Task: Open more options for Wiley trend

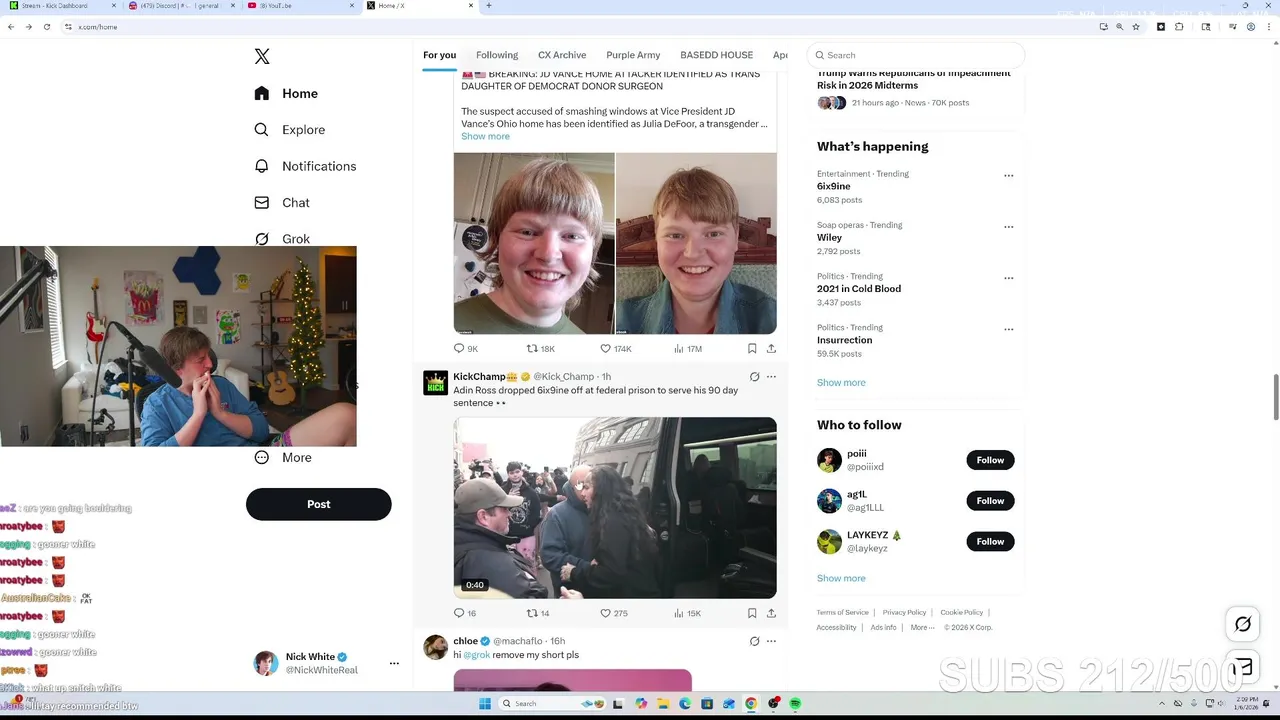Action: [1008, 227]
